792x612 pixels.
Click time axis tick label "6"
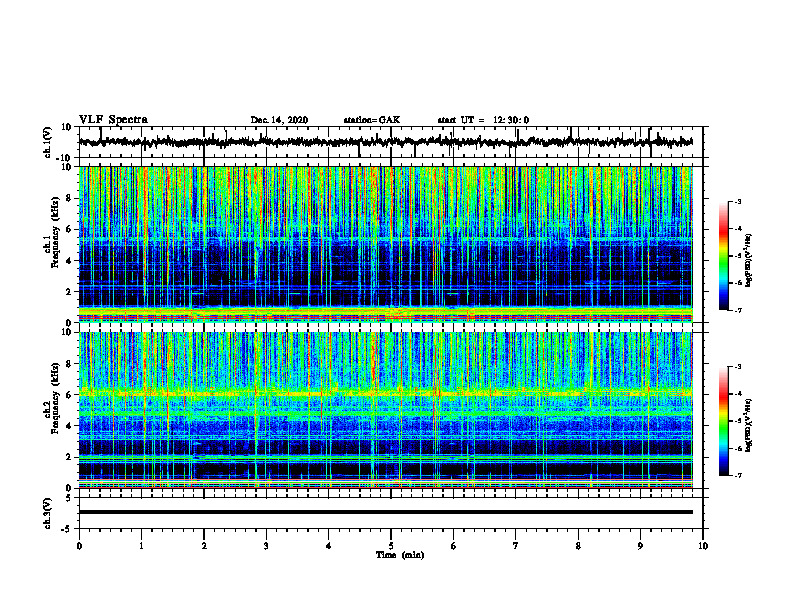click(x=454, y=546)
